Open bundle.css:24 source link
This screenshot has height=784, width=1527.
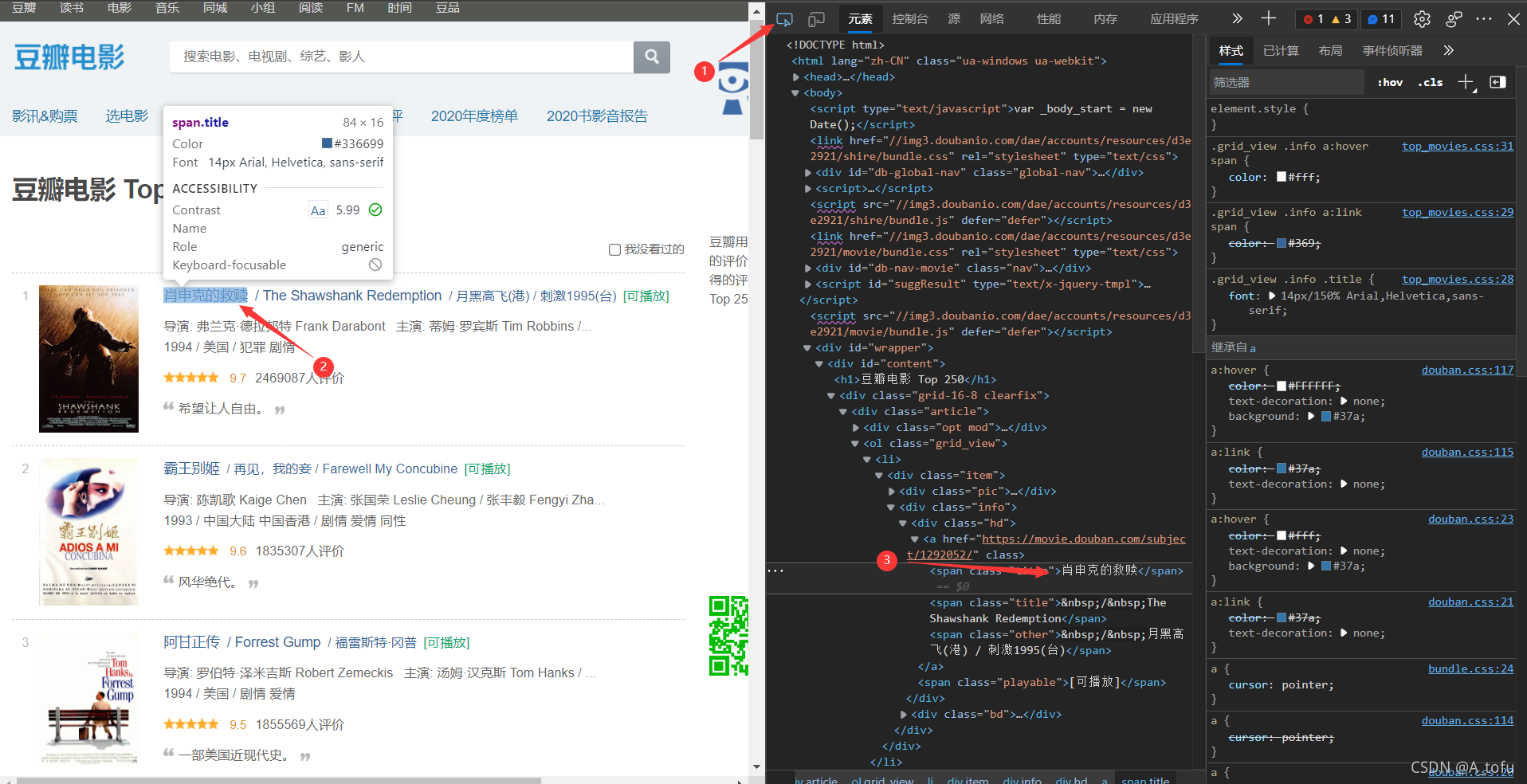(x=1470, y=668)
